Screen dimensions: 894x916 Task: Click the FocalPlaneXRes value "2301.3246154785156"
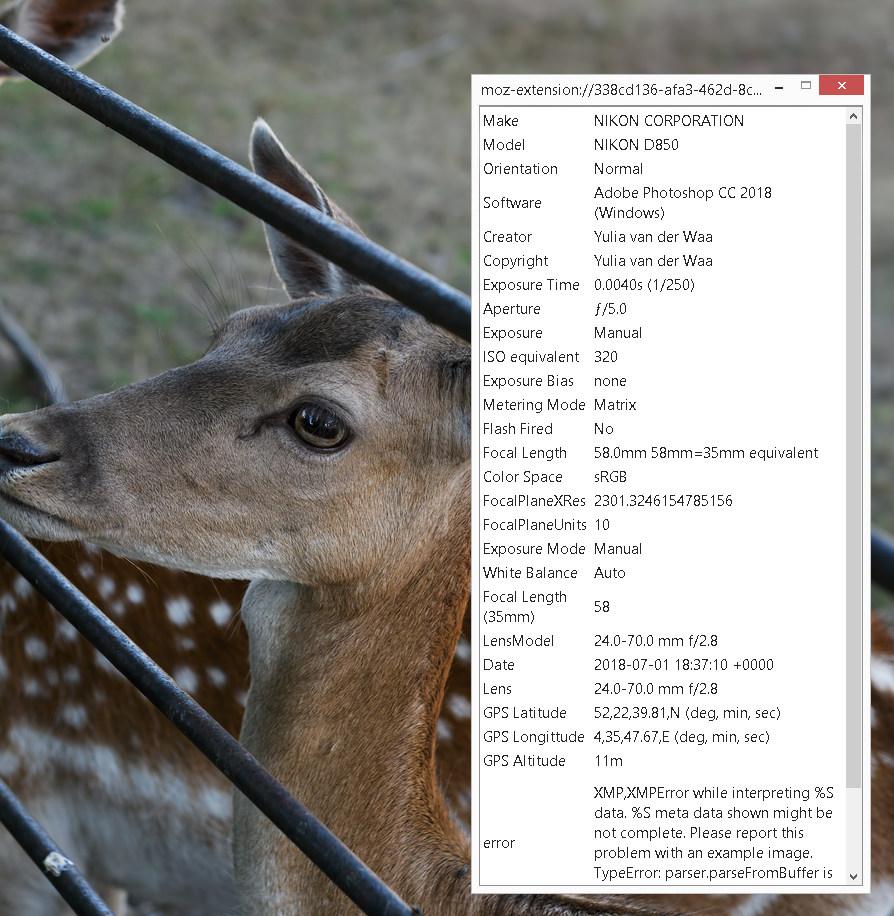pyautogui.click(x=663, y=501)
